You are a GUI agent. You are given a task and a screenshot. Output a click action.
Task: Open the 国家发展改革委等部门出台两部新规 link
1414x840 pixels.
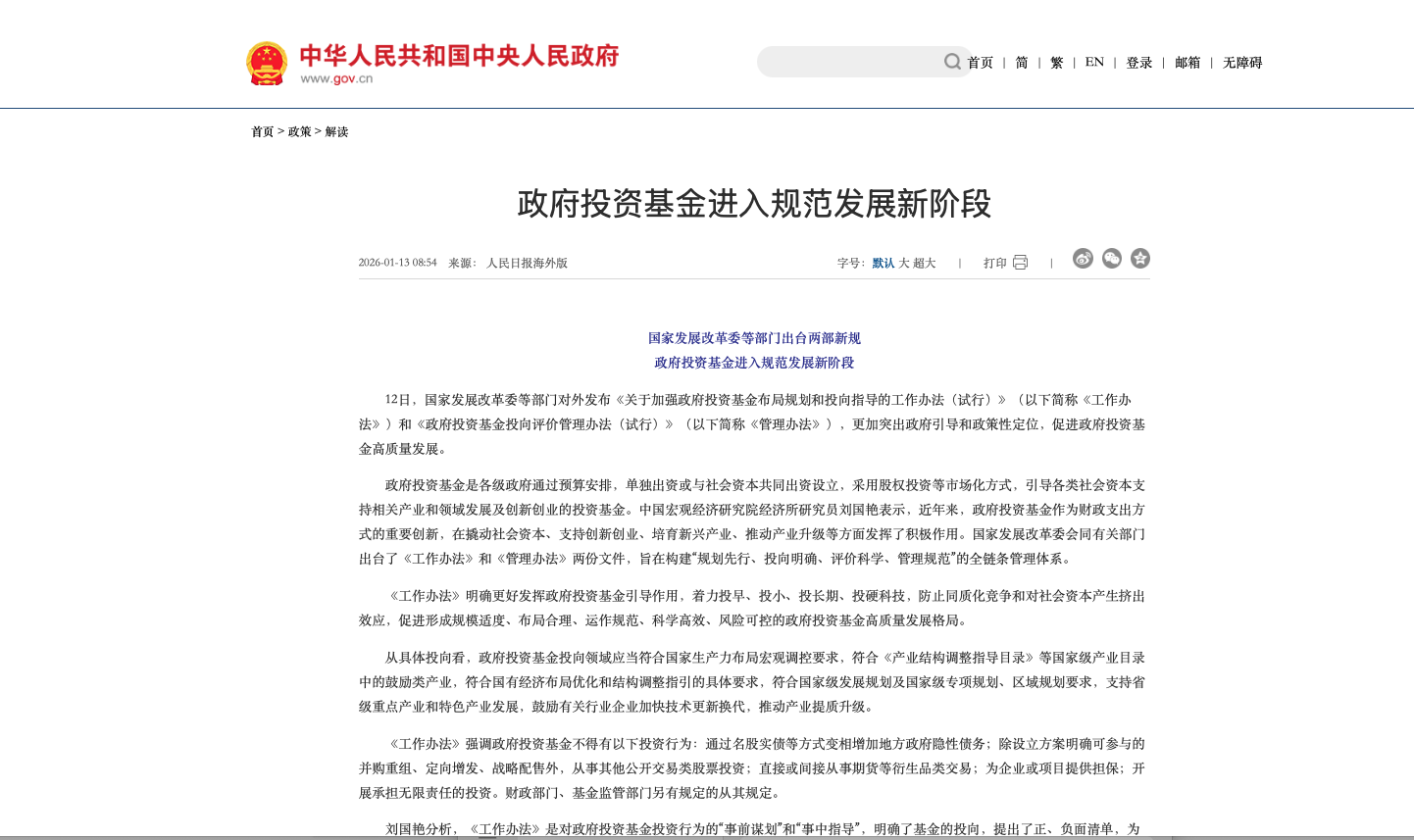coord(755,338)
